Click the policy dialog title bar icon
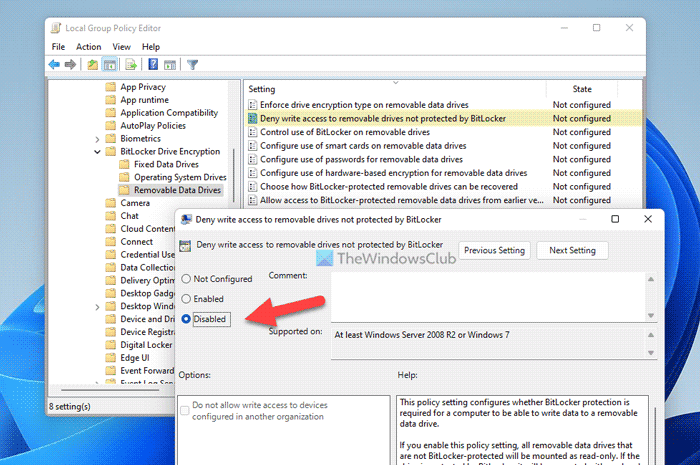 [x=186, y=219]
